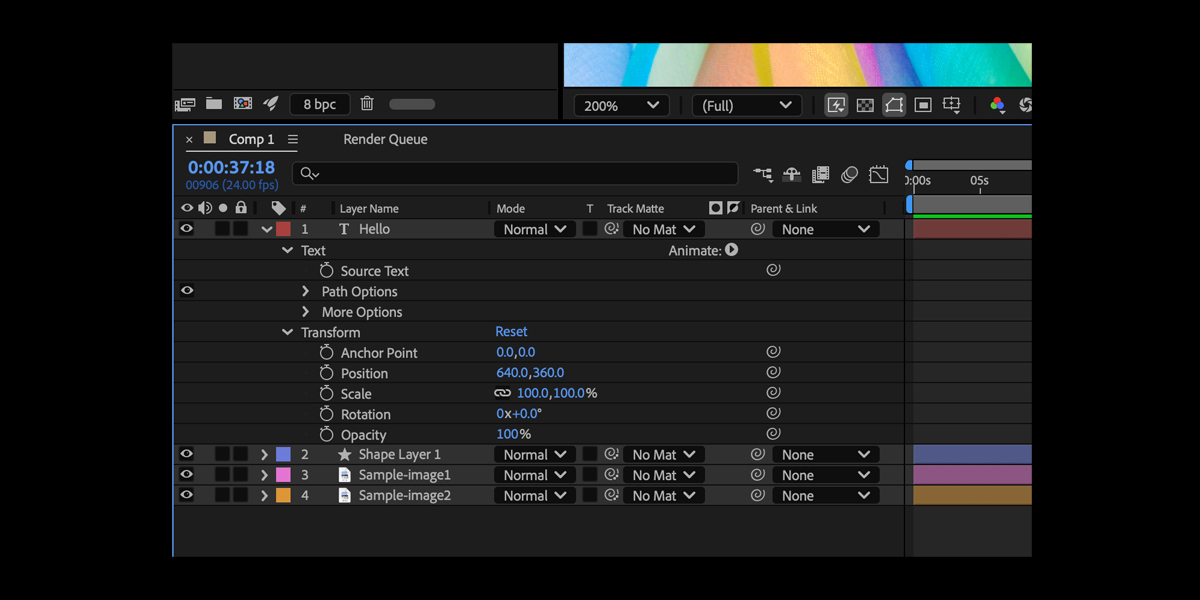1200x600 pixels.
Task: Click the Source Text stopwatch icon
Action: pyautogui.click(x=326, y=271)
